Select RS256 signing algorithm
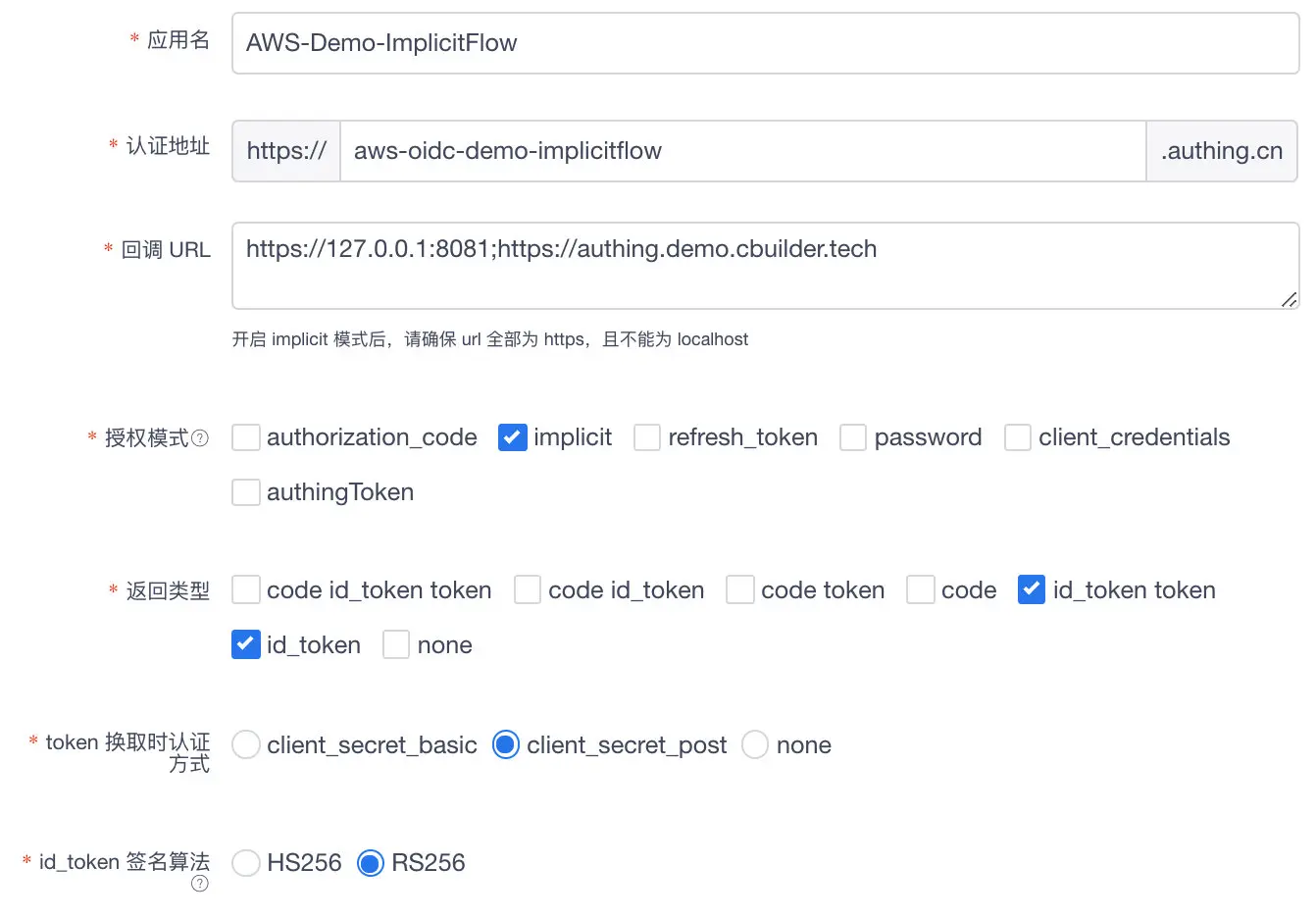 tap(371, 863)
